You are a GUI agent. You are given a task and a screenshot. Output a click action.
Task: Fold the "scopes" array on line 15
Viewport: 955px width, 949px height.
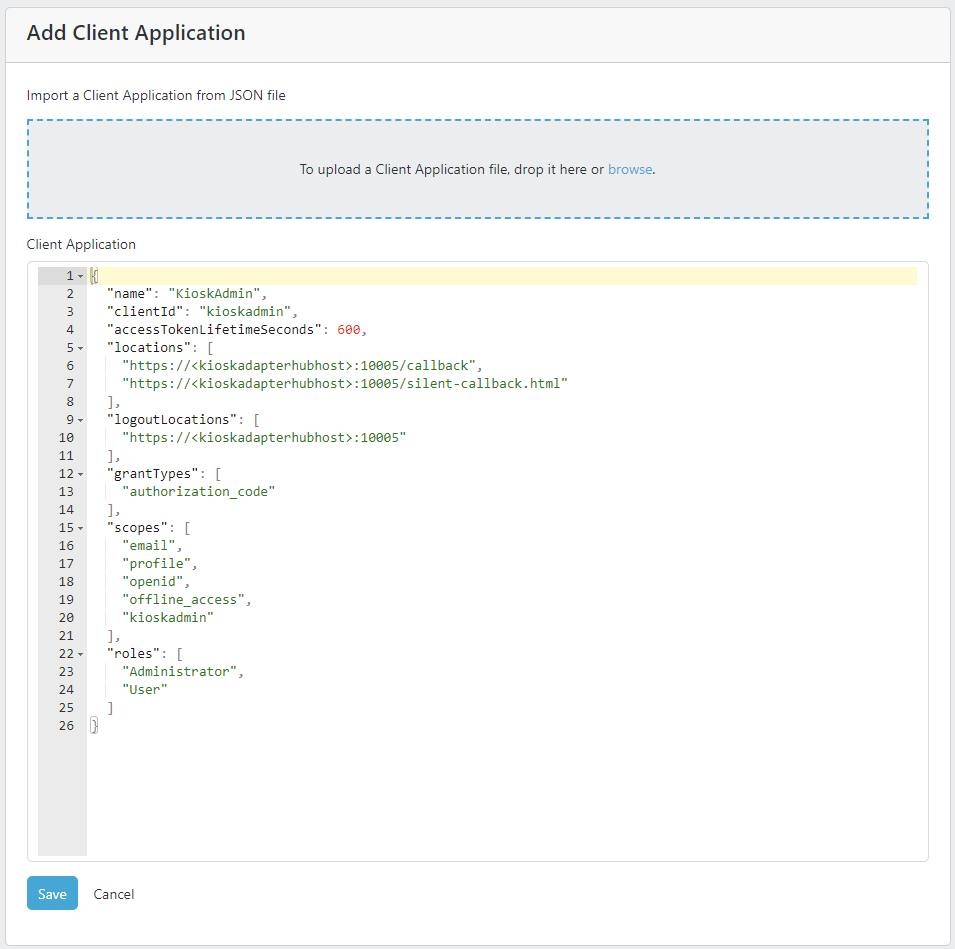coord(80,528)
